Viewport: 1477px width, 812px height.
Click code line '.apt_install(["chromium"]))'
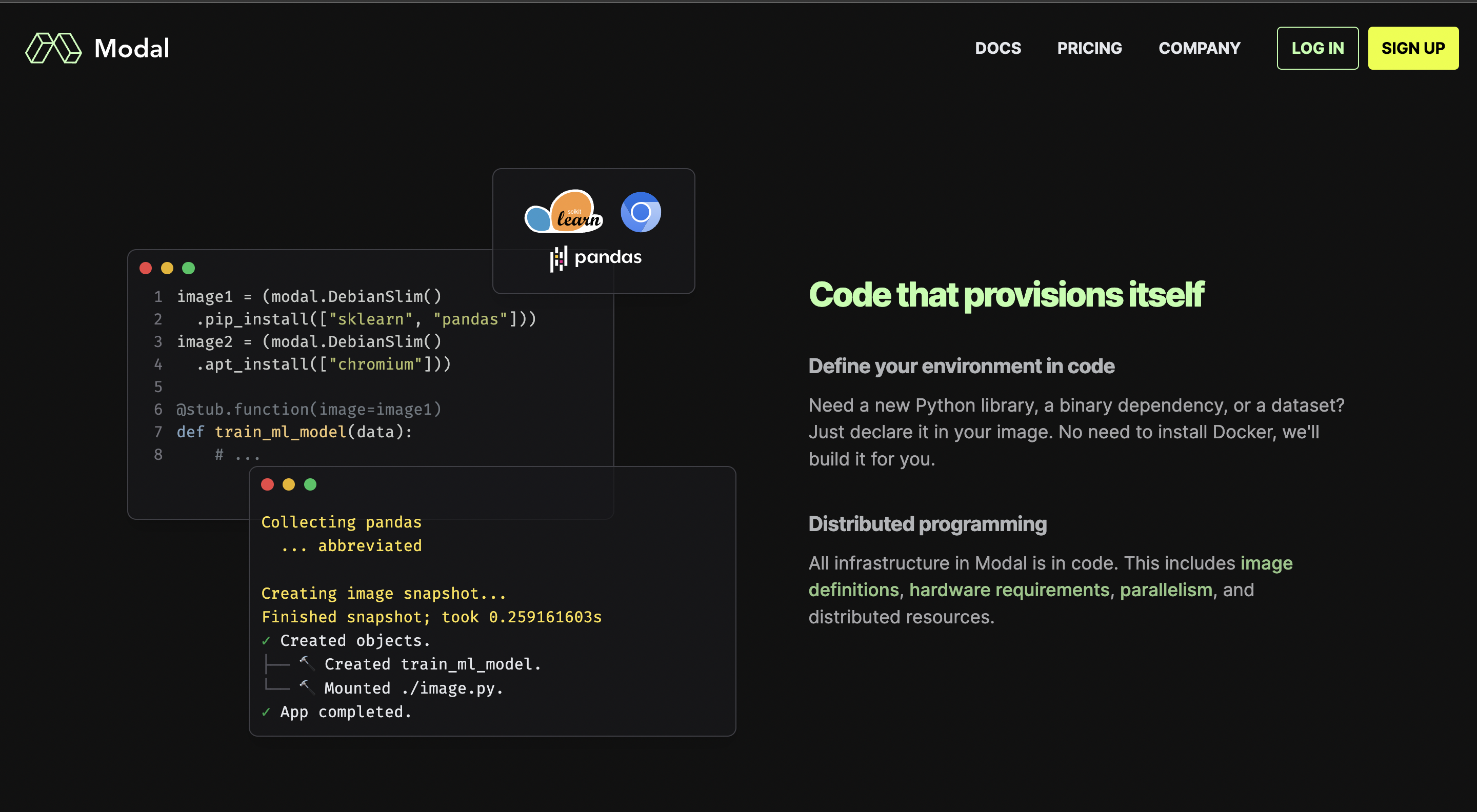(x=324, y=364)
